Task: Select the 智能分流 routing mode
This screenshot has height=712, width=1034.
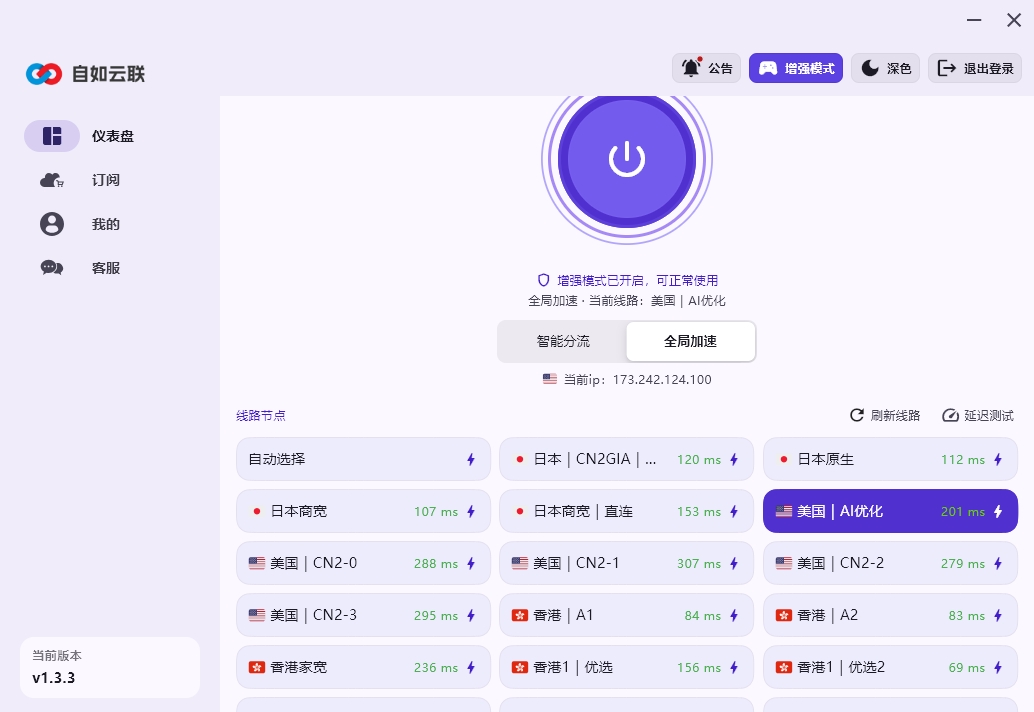Action: click(563, 341)
